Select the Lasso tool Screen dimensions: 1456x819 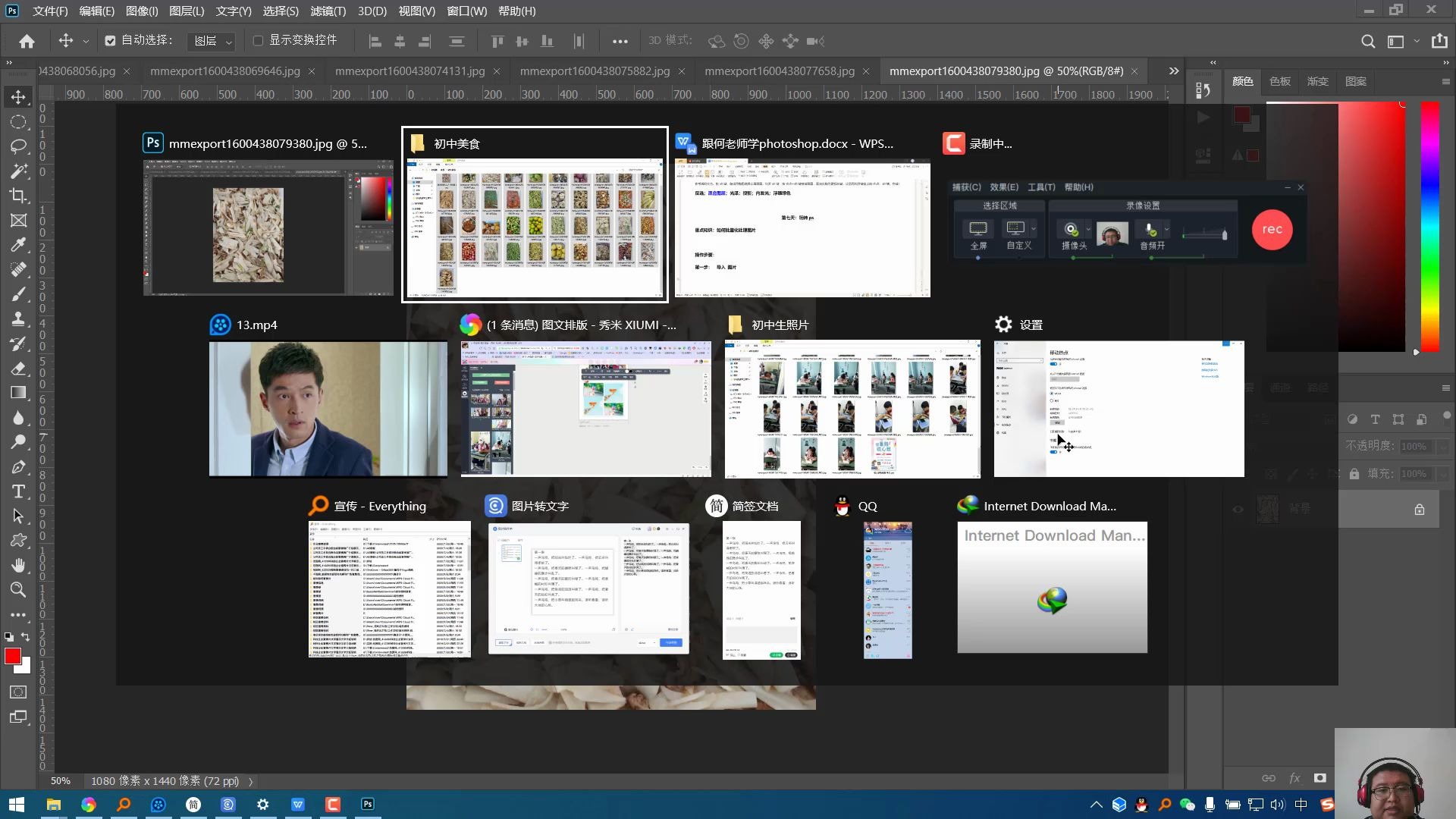pyautogui.click(x=18, y=146)
